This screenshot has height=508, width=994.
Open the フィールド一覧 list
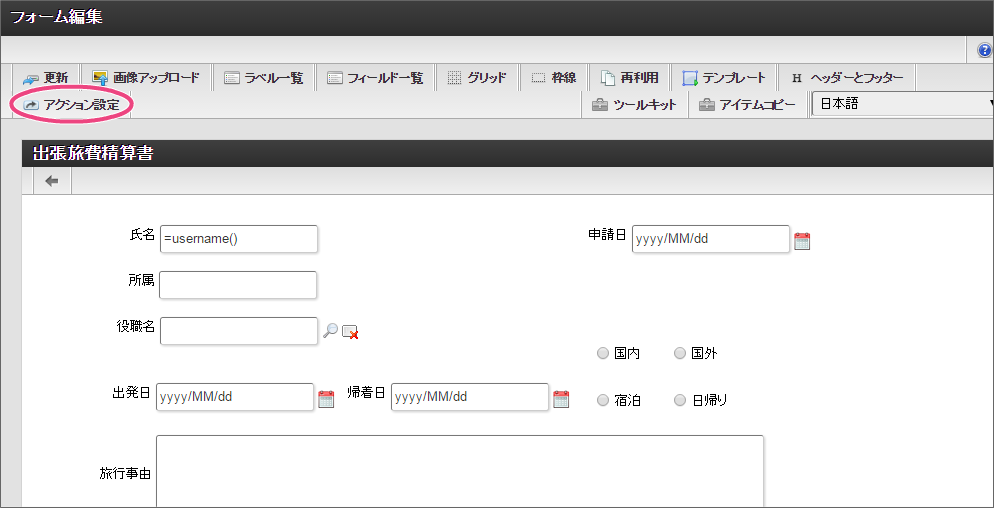(x=374, y=78)
